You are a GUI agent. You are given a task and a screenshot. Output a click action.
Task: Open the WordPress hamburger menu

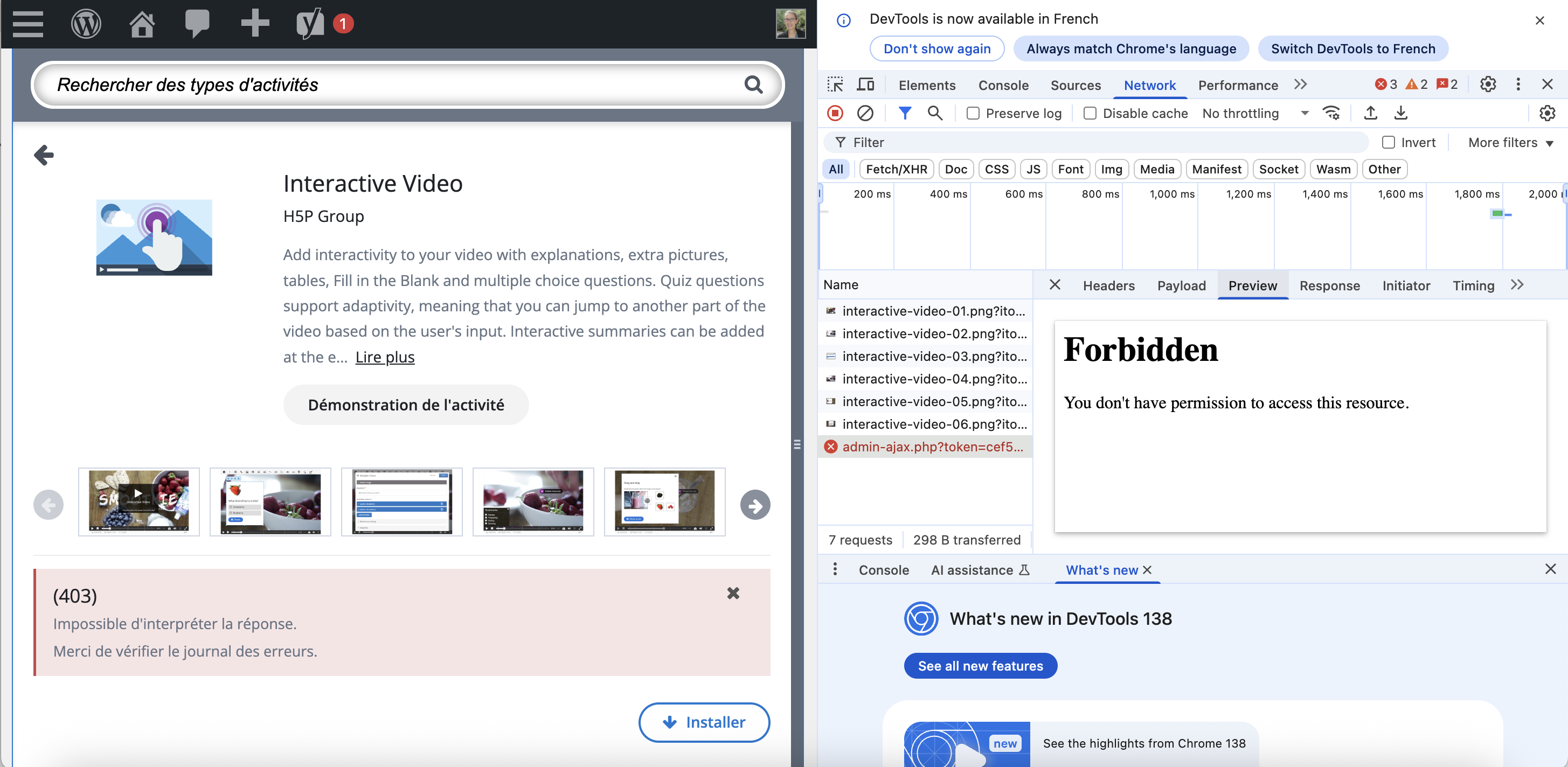tap(28, 24)
